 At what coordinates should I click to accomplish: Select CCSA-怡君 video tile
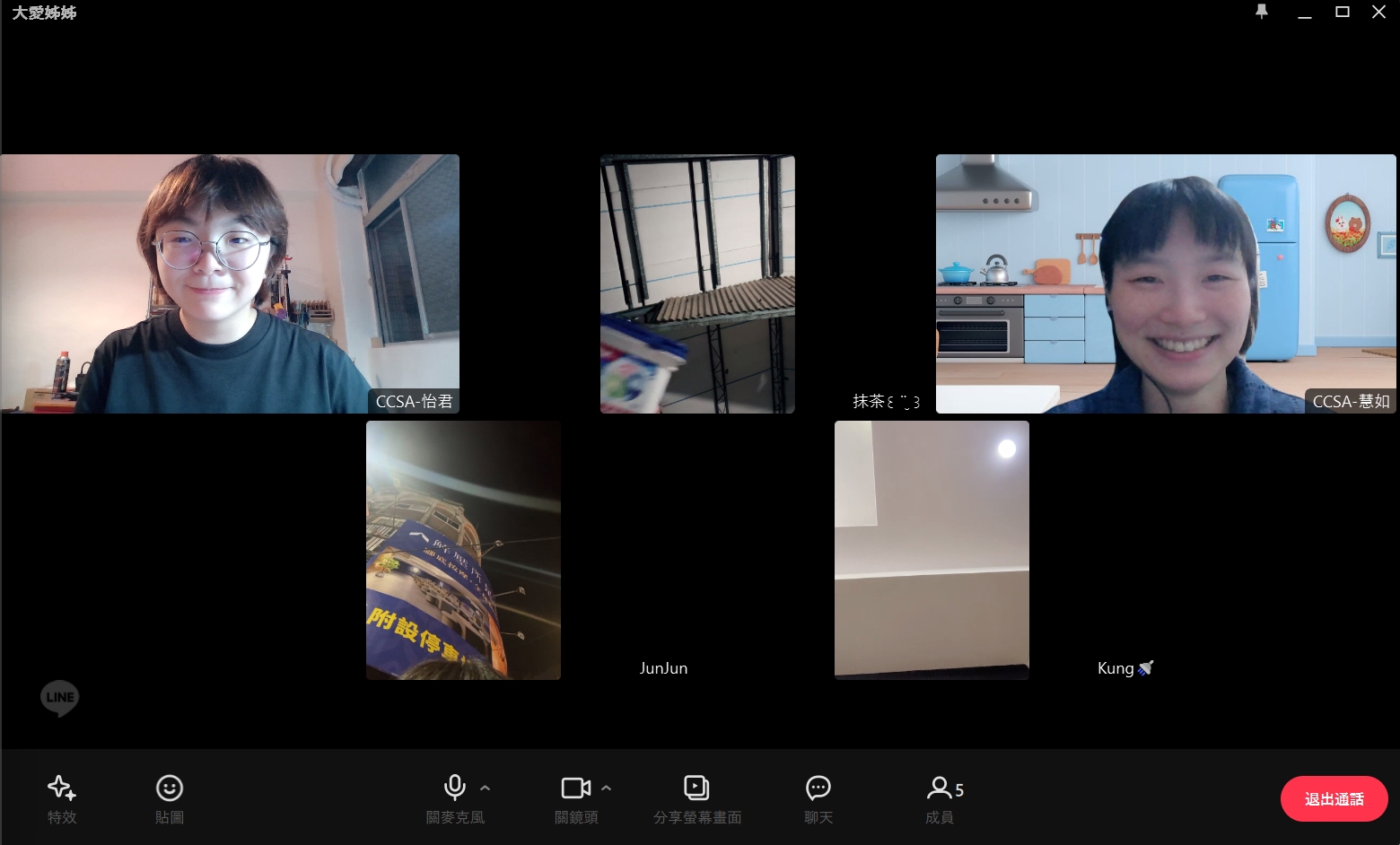[230, 283]
